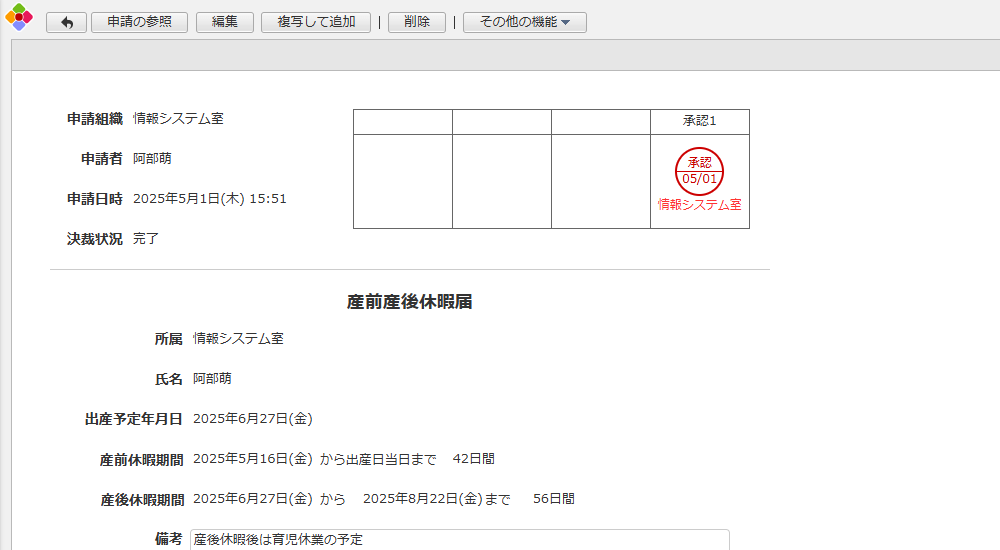
Task: Click the 産後休暇期間 end date 2025年8月22日
Action: [x=425, y=499]
